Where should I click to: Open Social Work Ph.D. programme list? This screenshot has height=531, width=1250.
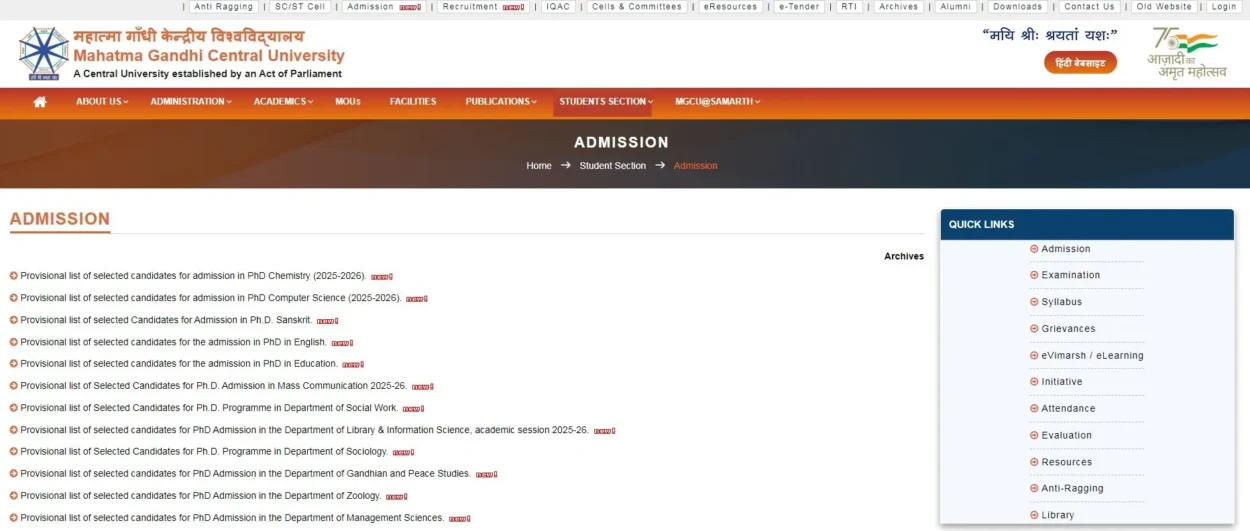[x=209, y=408]
